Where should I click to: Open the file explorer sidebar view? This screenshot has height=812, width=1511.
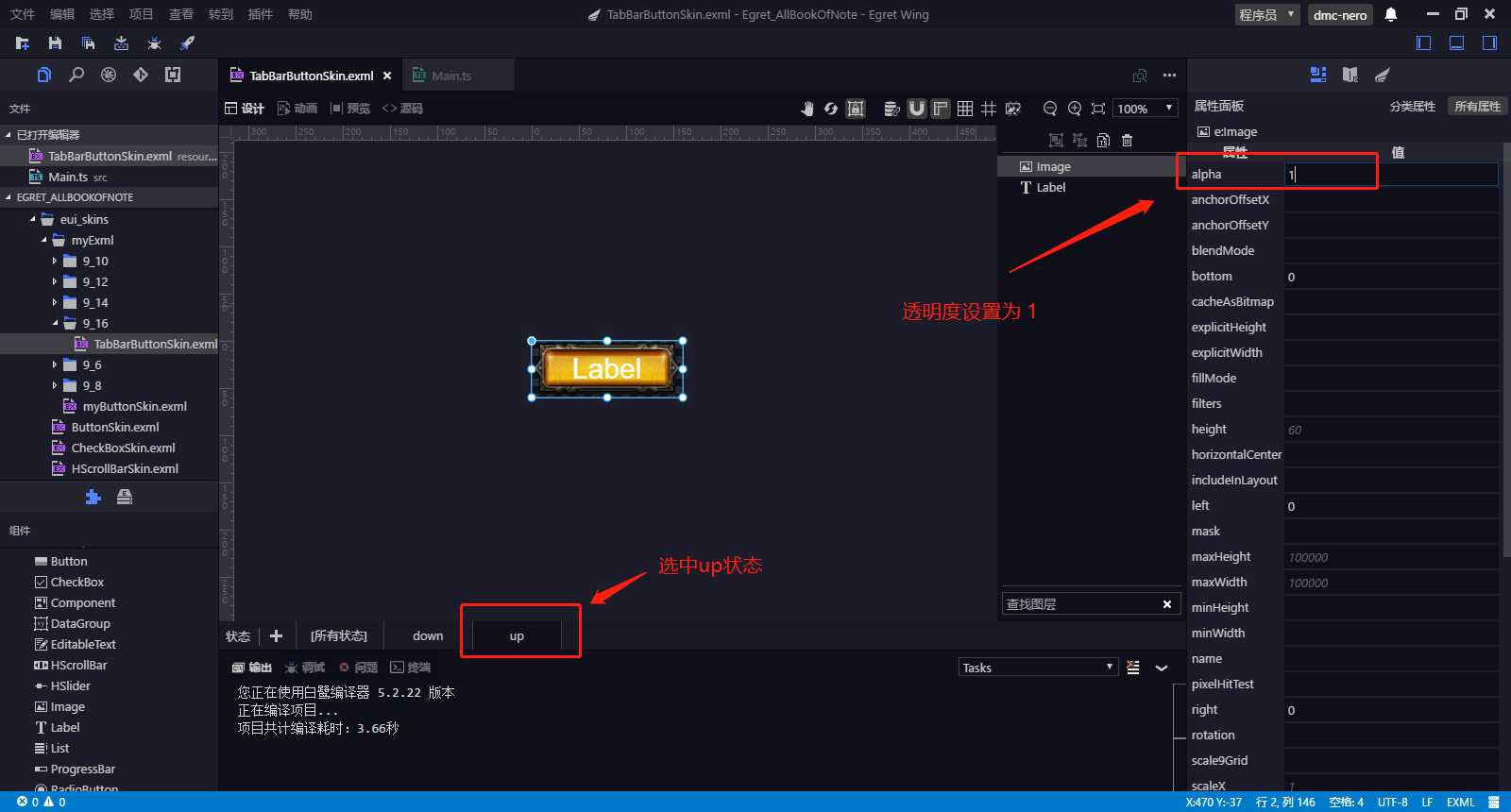44,75
